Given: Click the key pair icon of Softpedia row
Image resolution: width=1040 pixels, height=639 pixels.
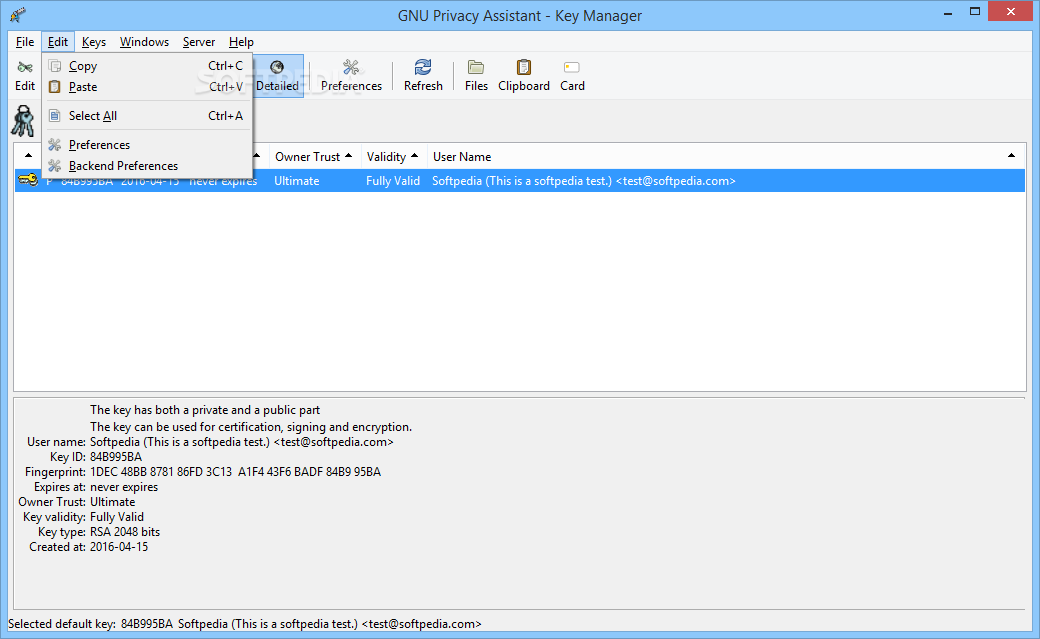Looking at the screenshot, I should [x=28, y=180].
